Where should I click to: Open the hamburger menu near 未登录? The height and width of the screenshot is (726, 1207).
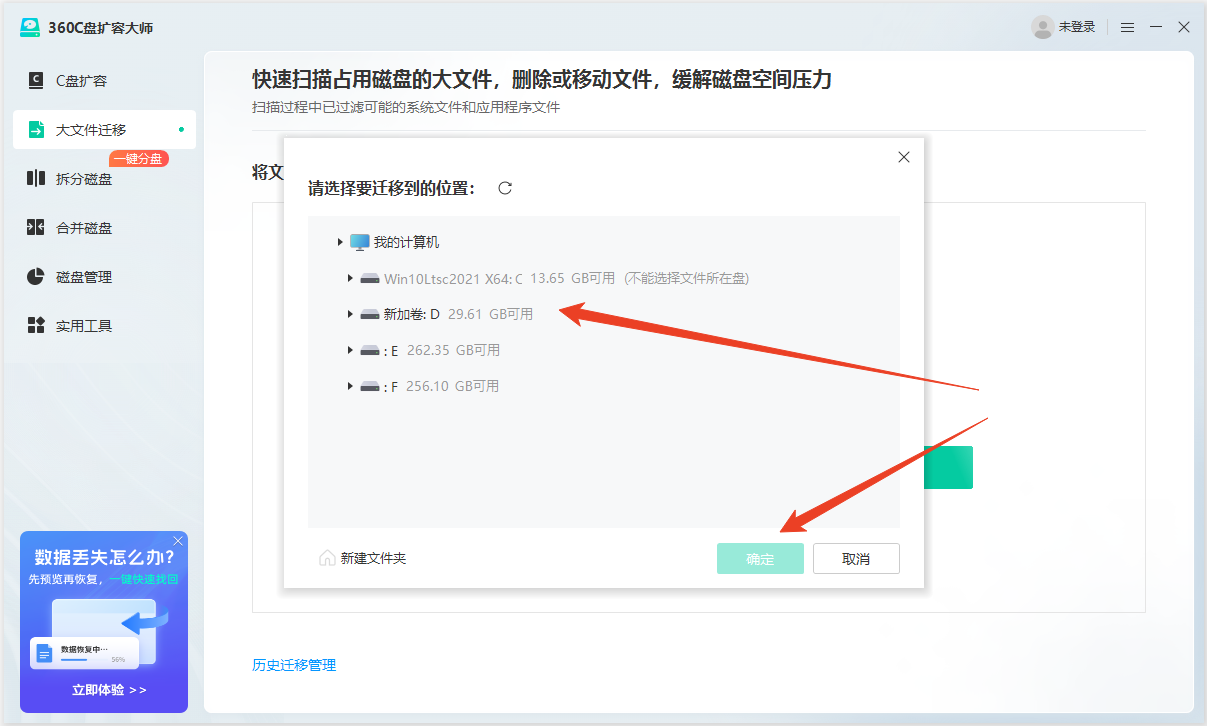pyautogui.click(x=1127, y=27)
